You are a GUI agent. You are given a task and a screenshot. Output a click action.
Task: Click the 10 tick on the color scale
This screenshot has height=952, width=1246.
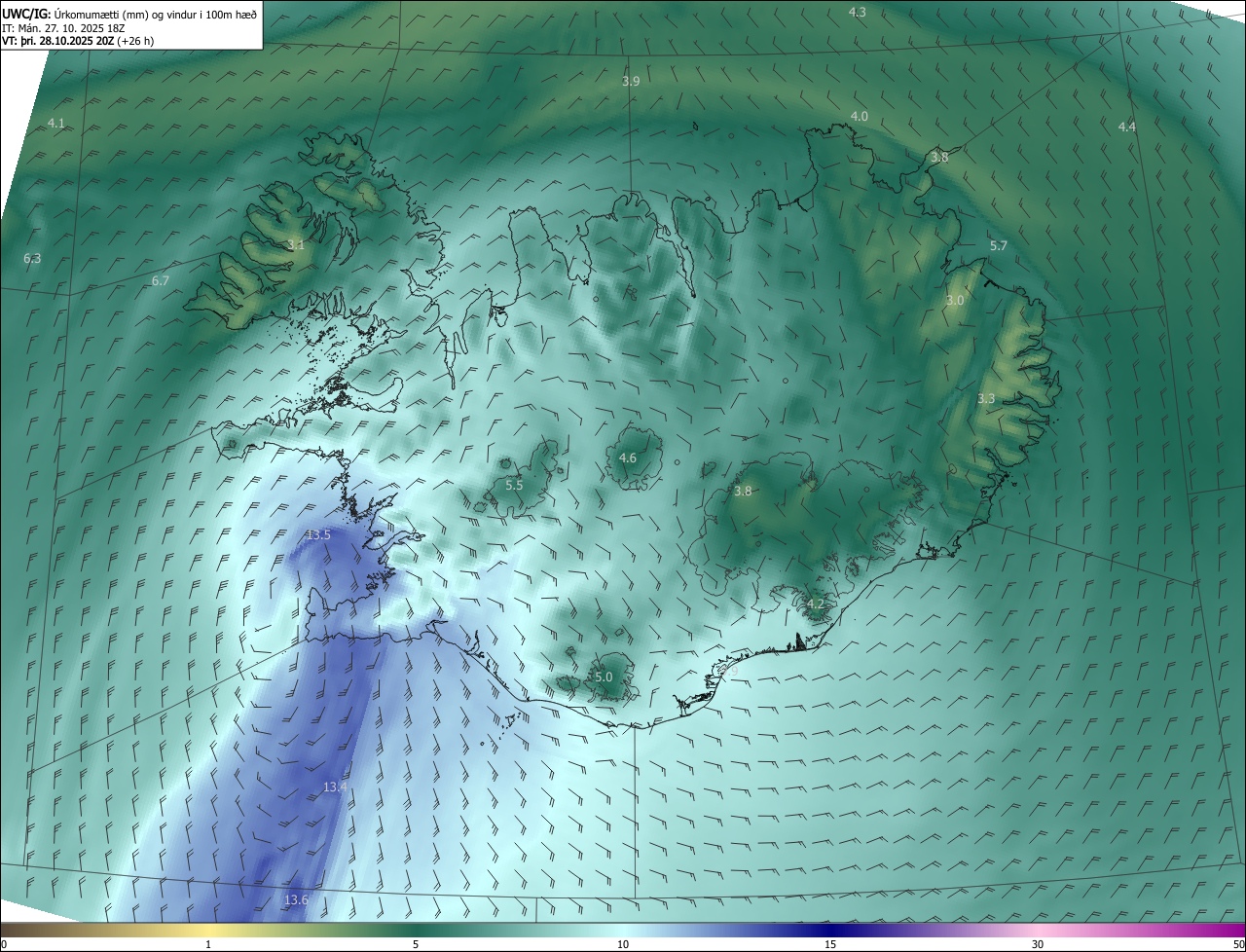coord(623,944)
